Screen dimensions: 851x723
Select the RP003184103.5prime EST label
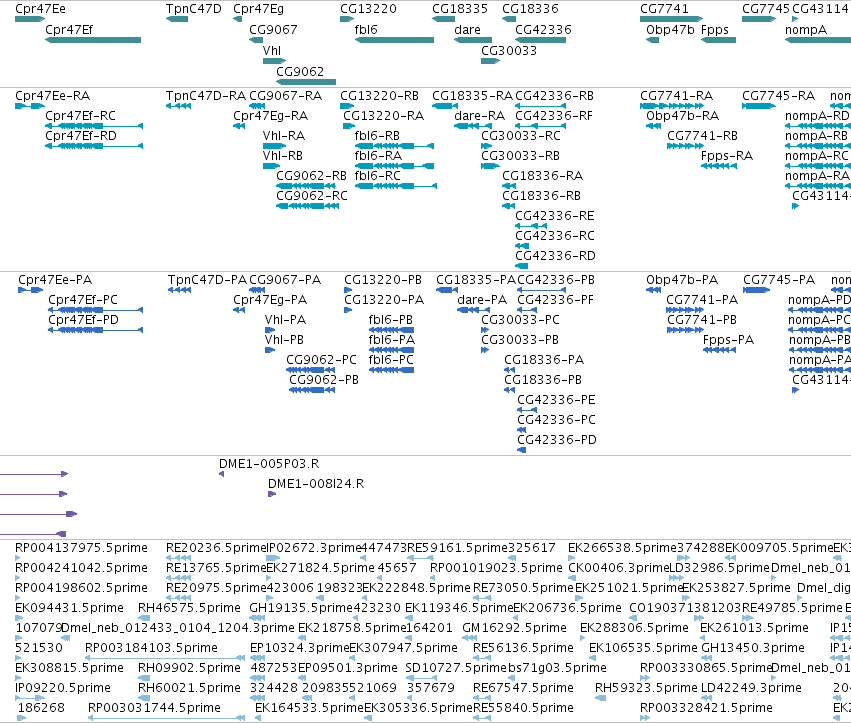(x=151, y=648)
